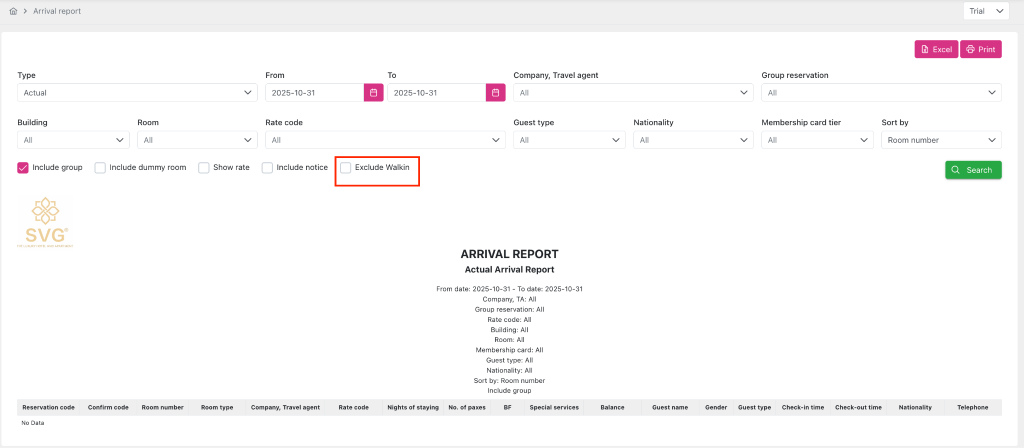Click the Arrival report breadcrumb item
This screenshot has width=1024, height=448.
click(x=57, y=11)
